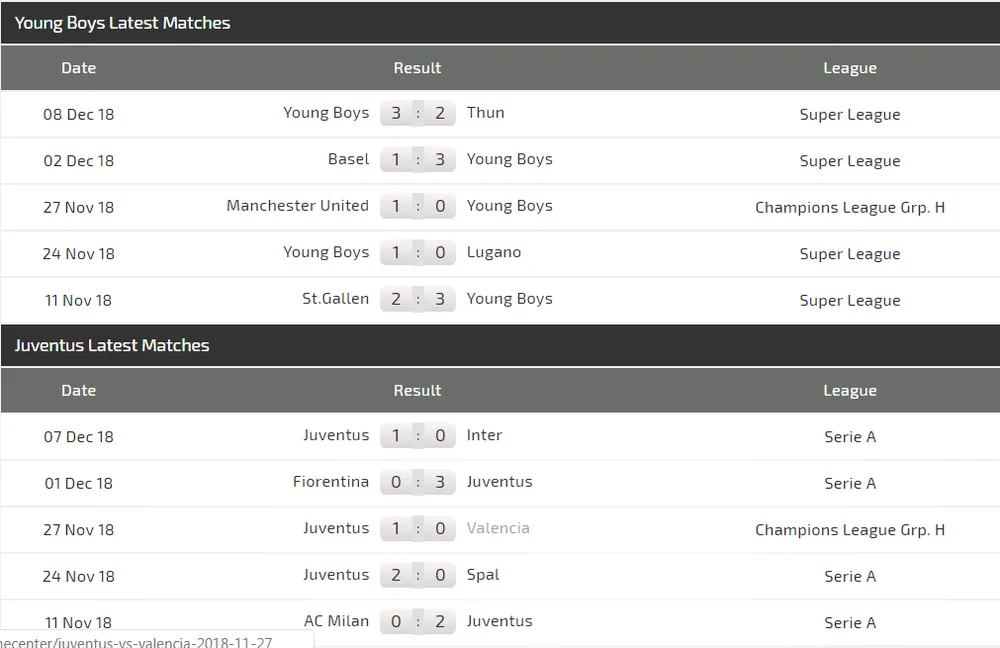Open Serie A from the Juventus Inter row

click(x=850, y=437)
